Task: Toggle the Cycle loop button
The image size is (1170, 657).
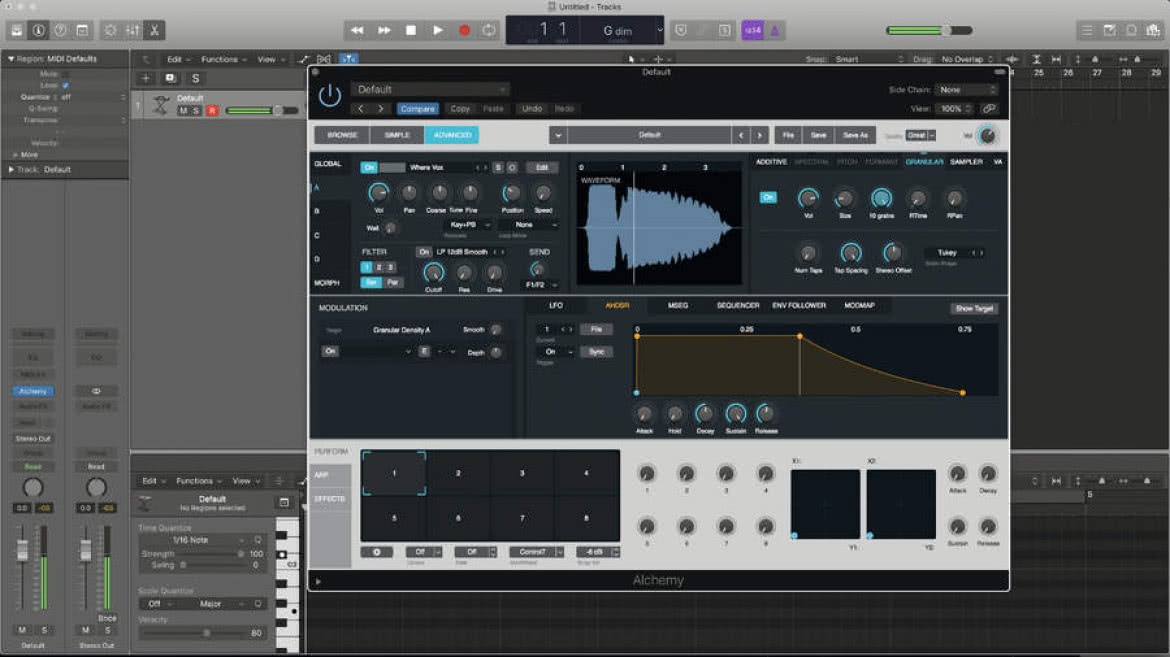Action: tap(489, 31)
